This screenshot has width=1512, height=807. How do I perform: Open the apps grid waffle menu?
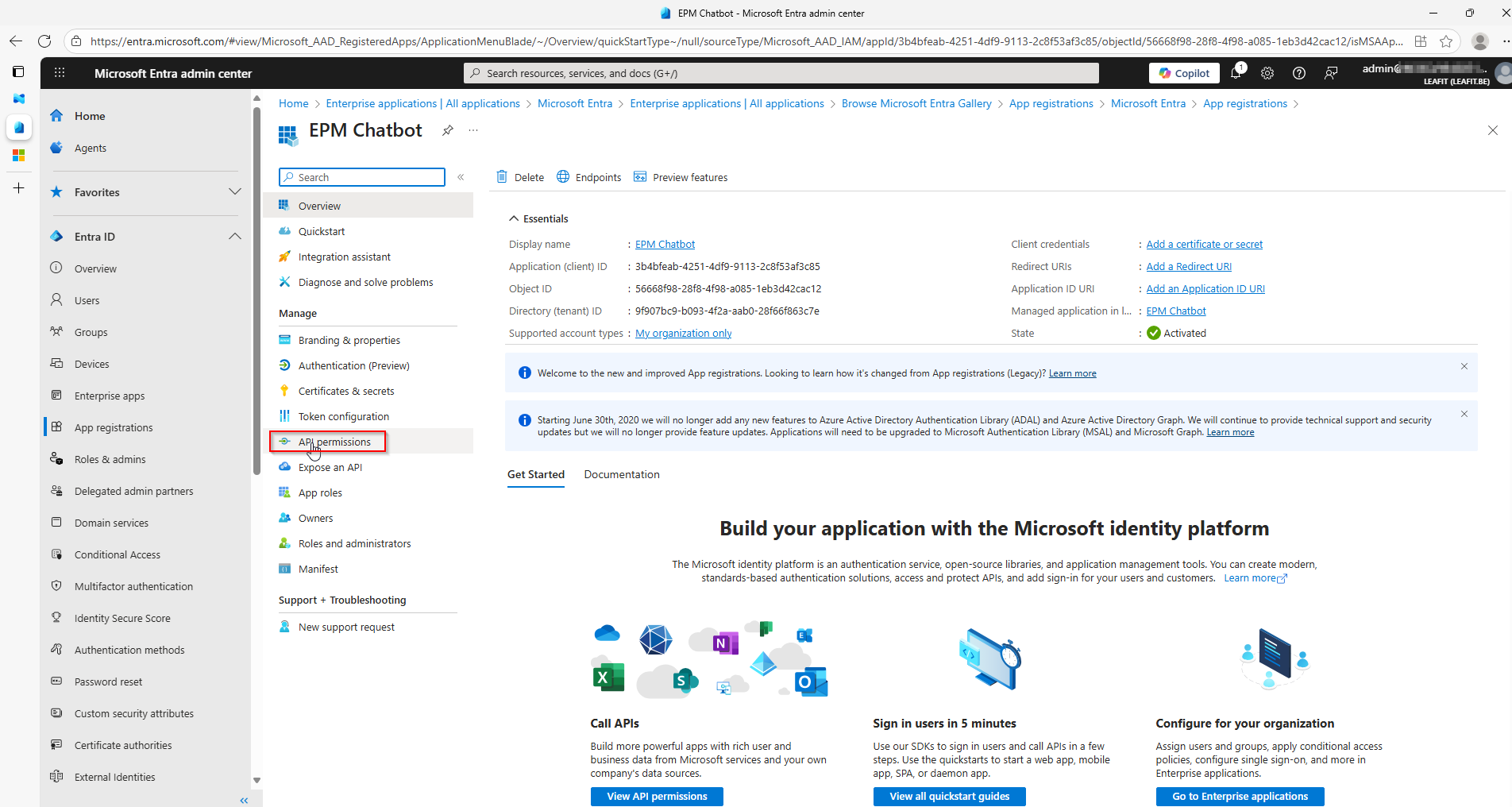click(60, 73)
